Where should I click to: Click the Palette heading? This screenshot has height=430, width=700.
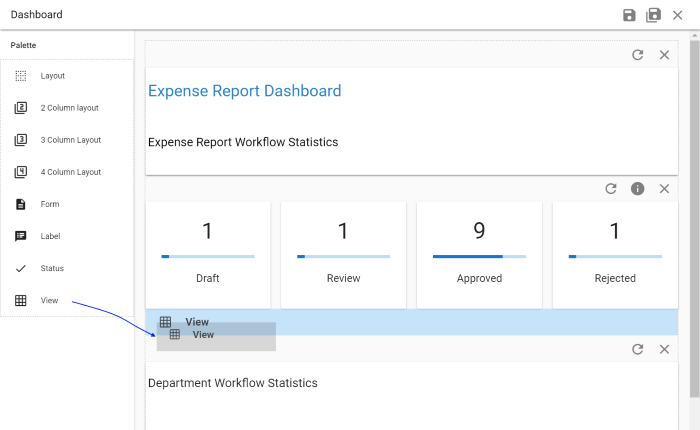pos(23,45)
